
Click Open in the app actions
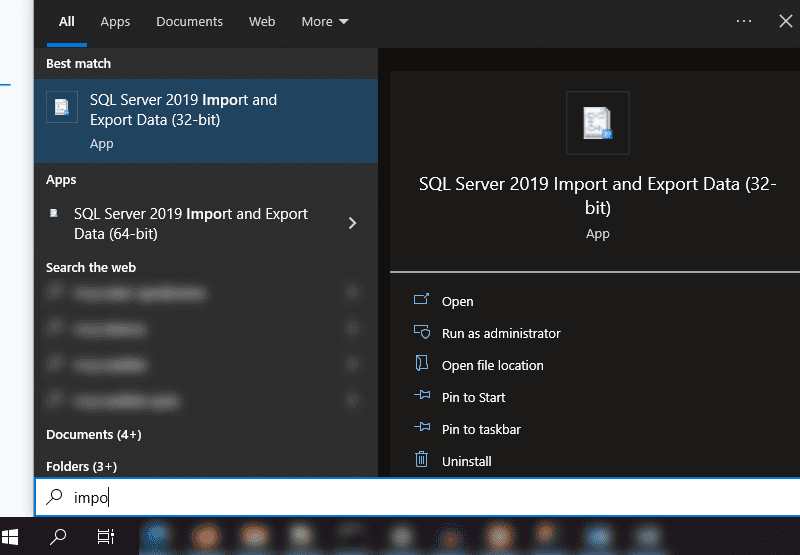pos(457,301)
